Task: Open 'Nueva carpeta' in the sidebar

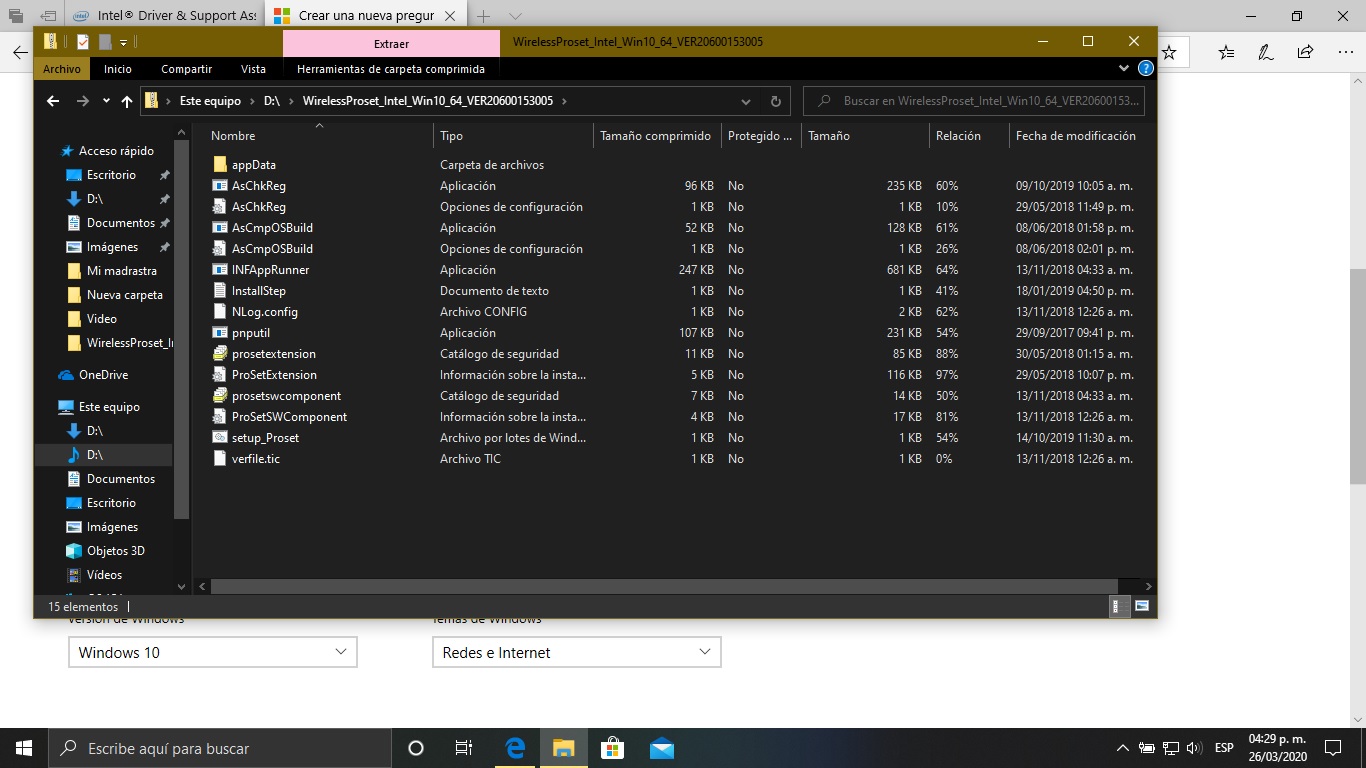Action: [124, 295]
